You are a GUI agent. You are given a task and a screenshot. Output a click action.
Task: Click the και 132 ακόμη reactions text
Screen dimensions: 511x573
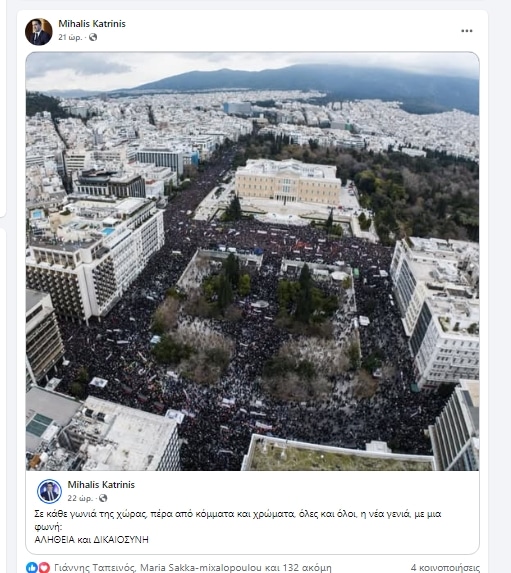tap(298, 568)
